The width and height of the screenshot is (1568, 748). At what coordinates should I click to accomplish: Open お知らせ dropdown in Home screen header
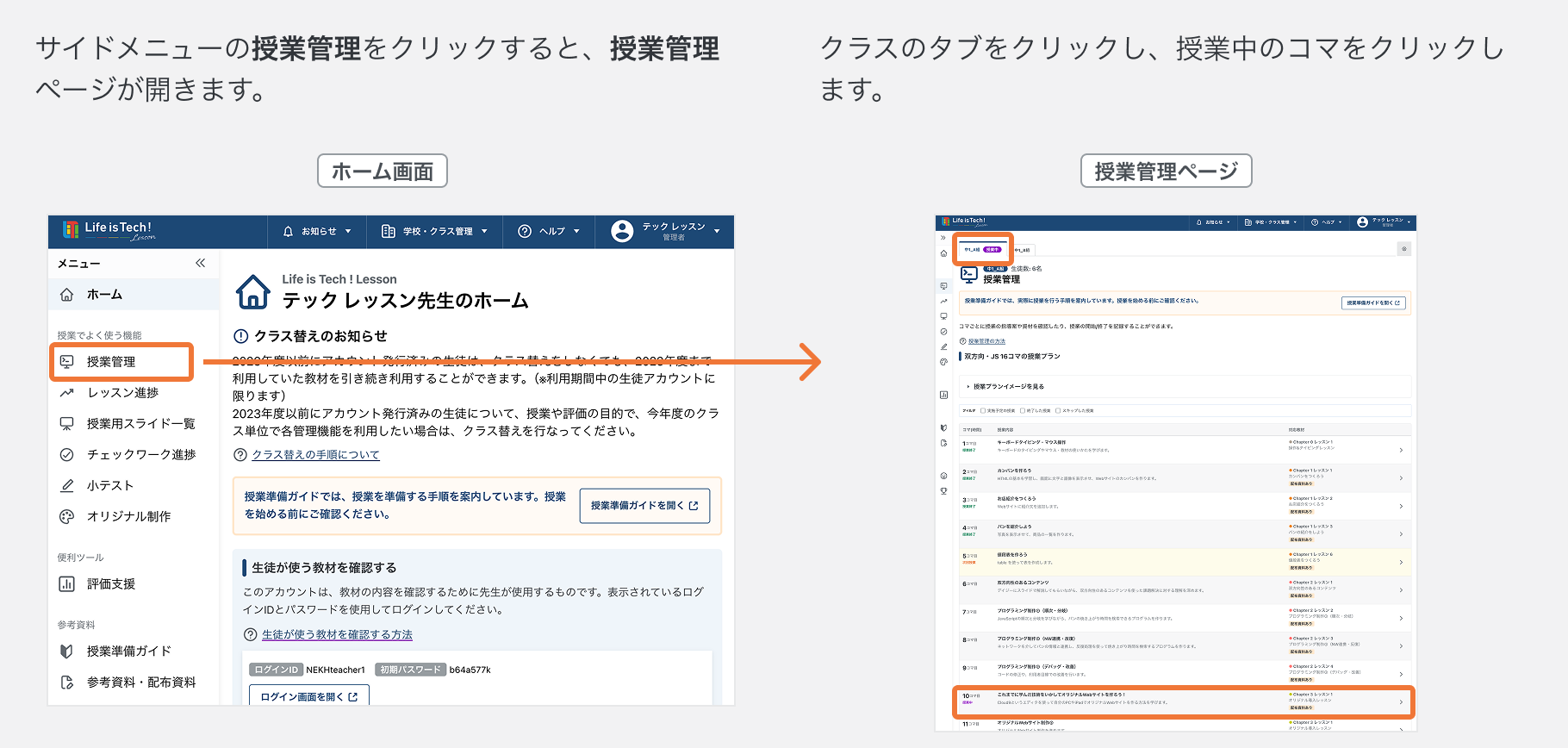[317, 231]
